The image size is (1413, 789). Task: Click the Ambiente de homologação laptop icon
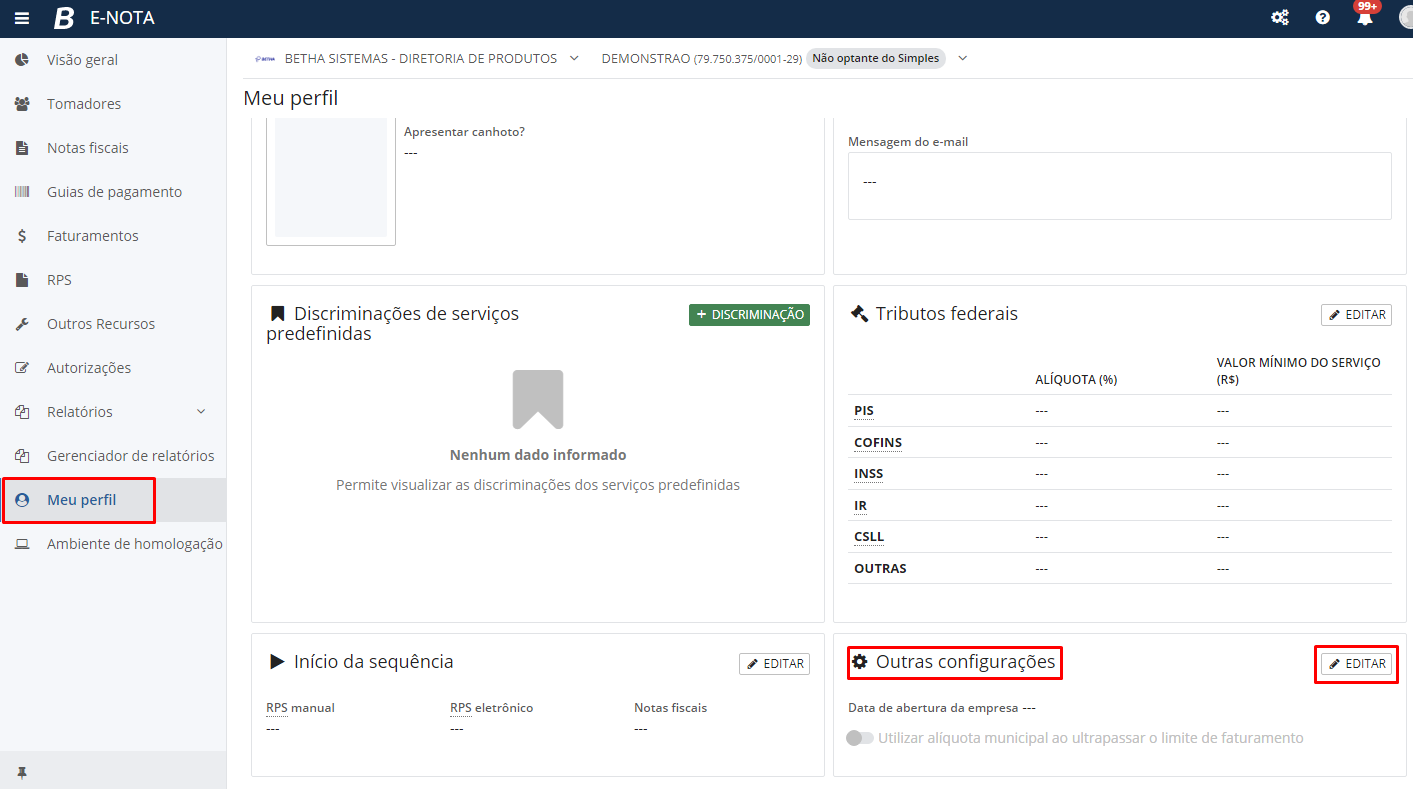click(x=22, y=544)
